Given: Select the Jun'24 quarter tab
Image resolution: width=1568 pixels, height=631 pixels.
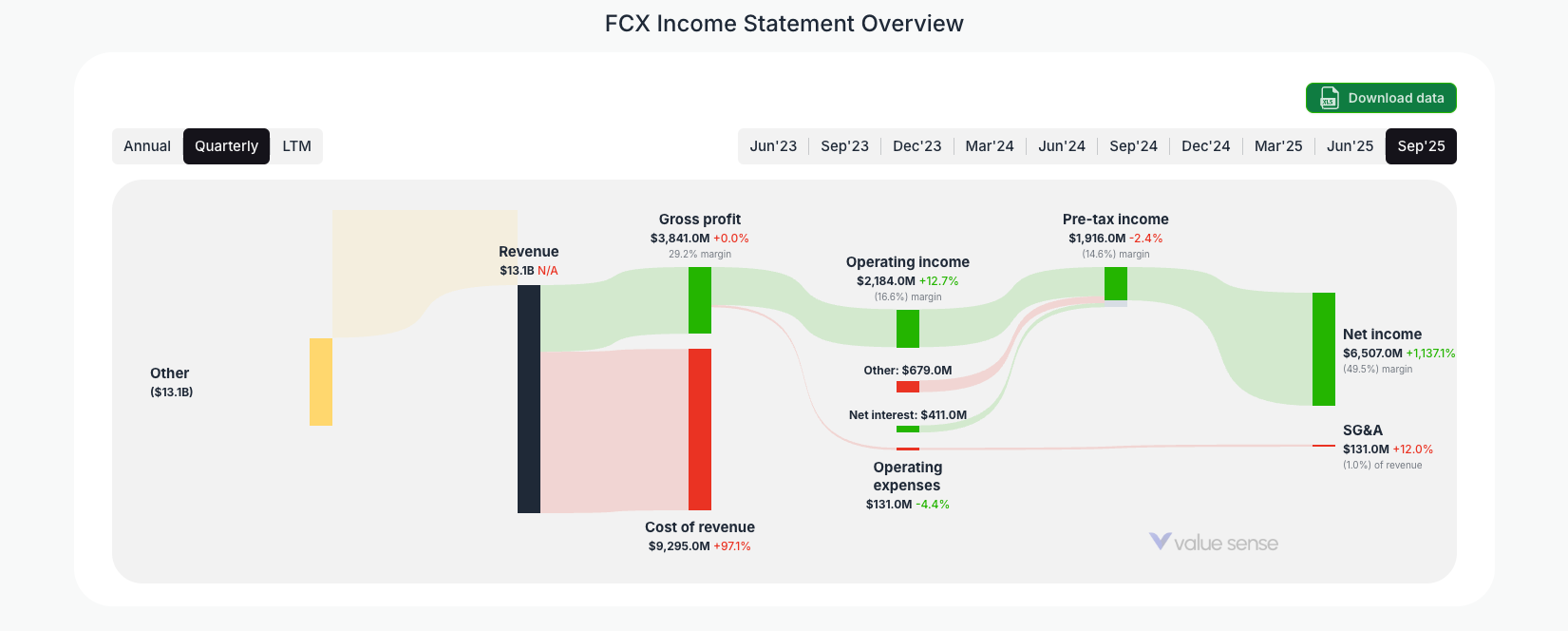Looking at the screenshot, I should pyautogui.click(x=1062, y=145).
